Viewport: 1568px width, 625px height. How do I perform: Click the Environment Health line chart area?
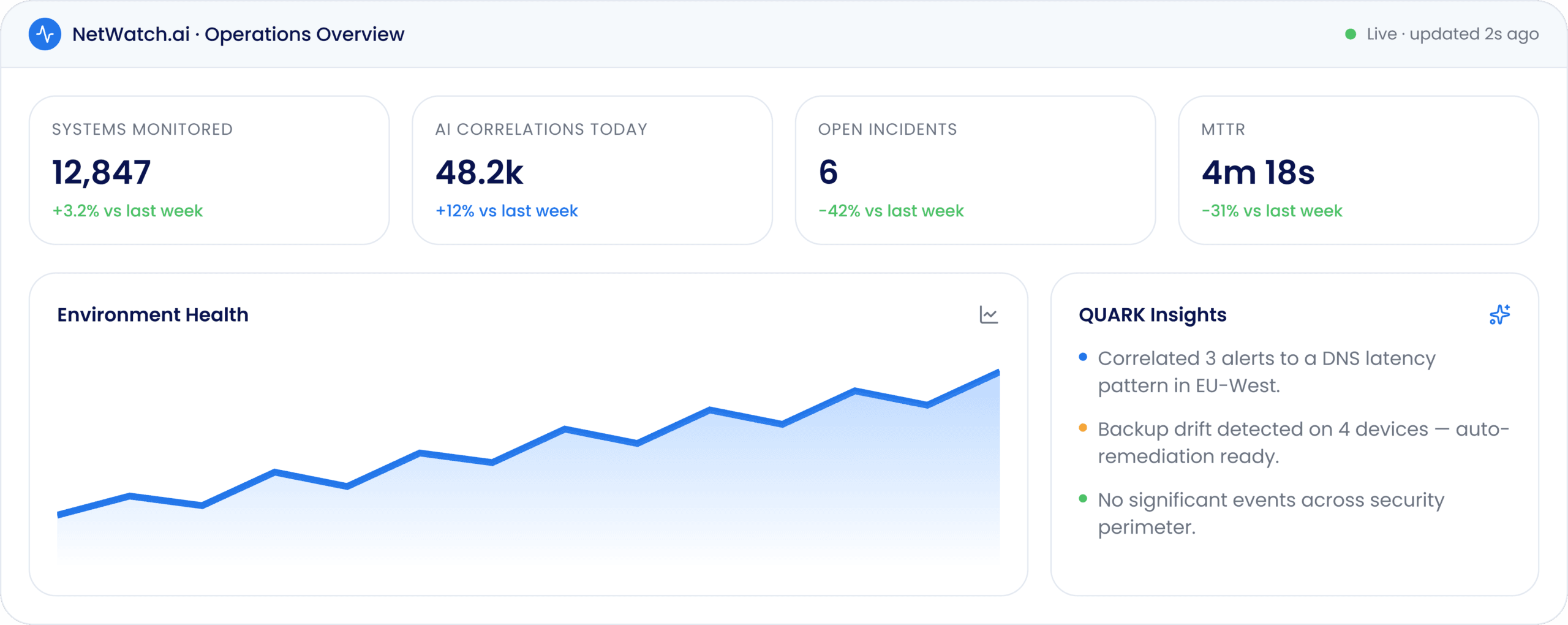(x=529, y=466)
